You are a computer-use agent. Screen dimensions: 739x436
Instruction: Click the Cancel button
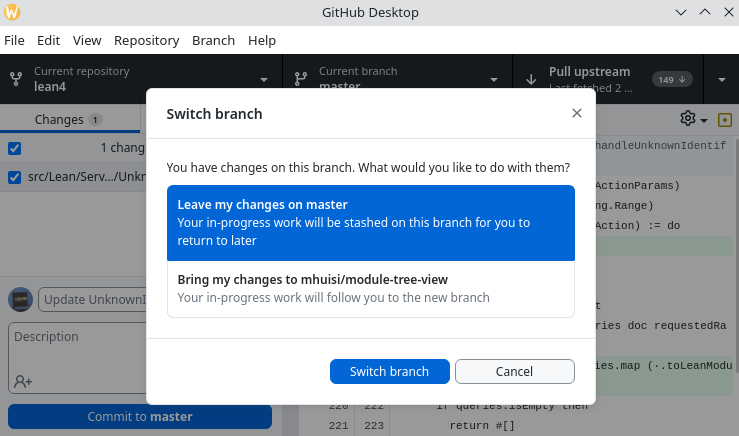(514, 372)
